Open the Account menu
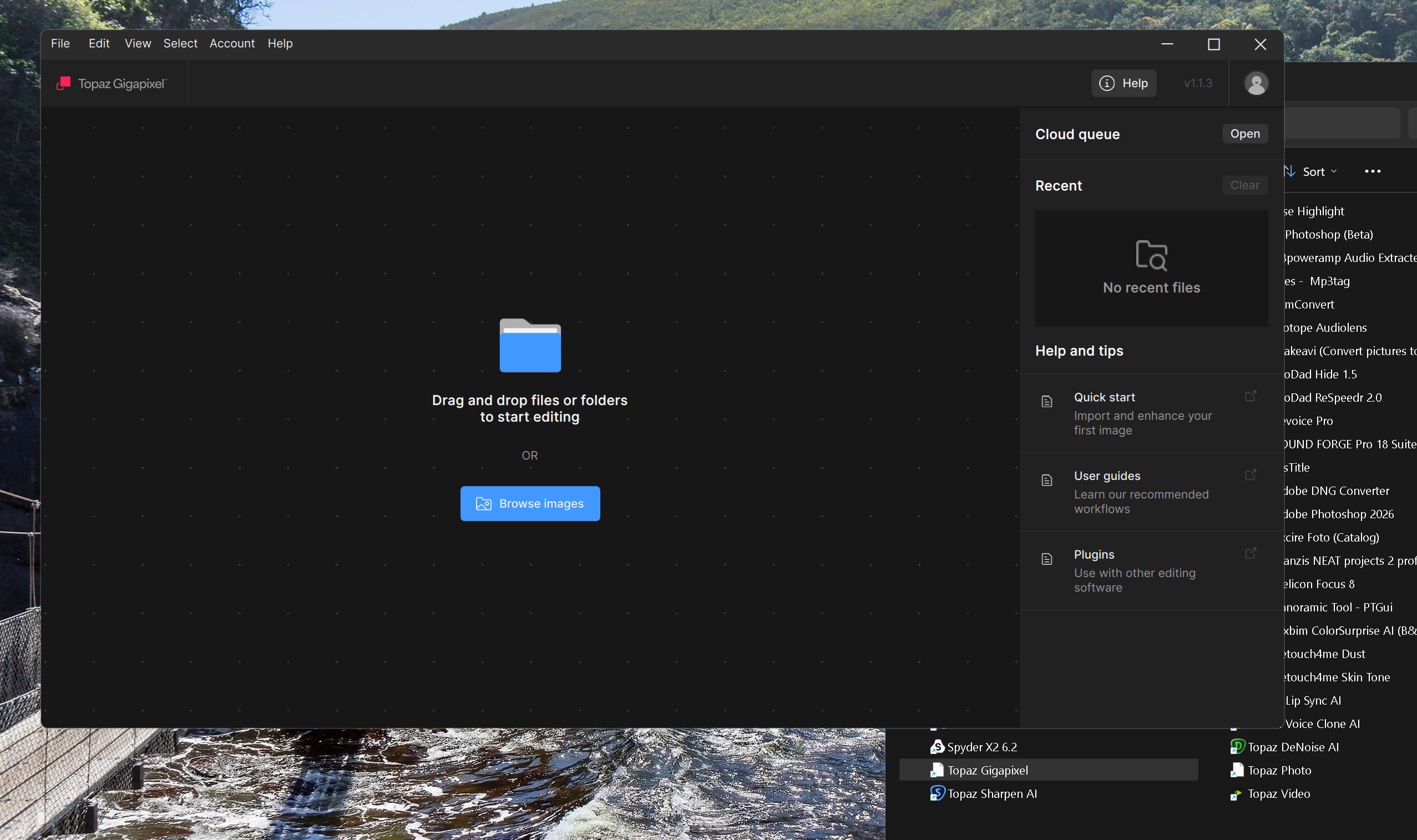This screenshot has width=1417, height=840. tap(232, 44)
